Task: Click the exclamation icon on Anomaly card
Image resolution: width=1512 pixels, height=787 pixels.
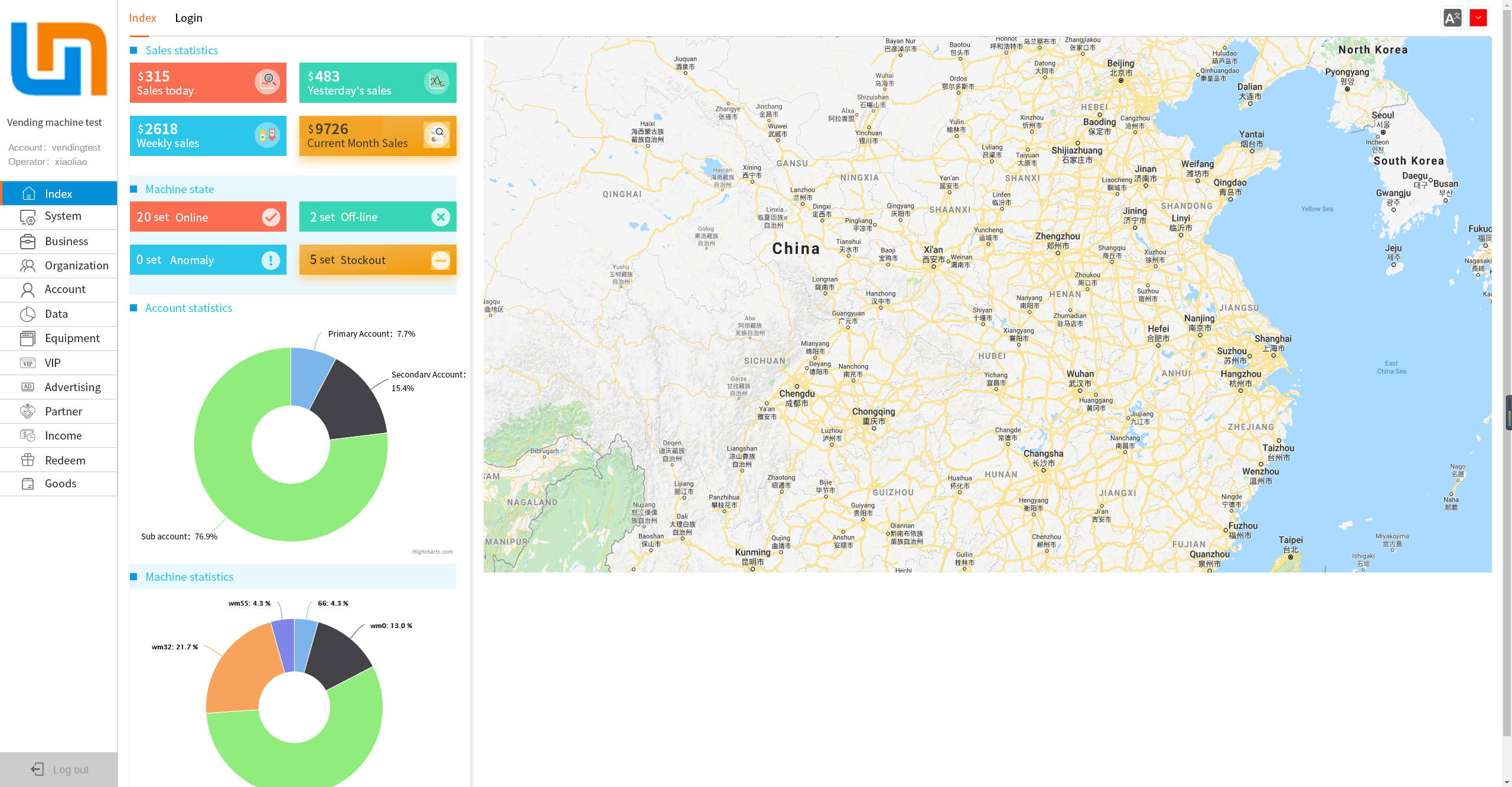Action: coord(271,261)
